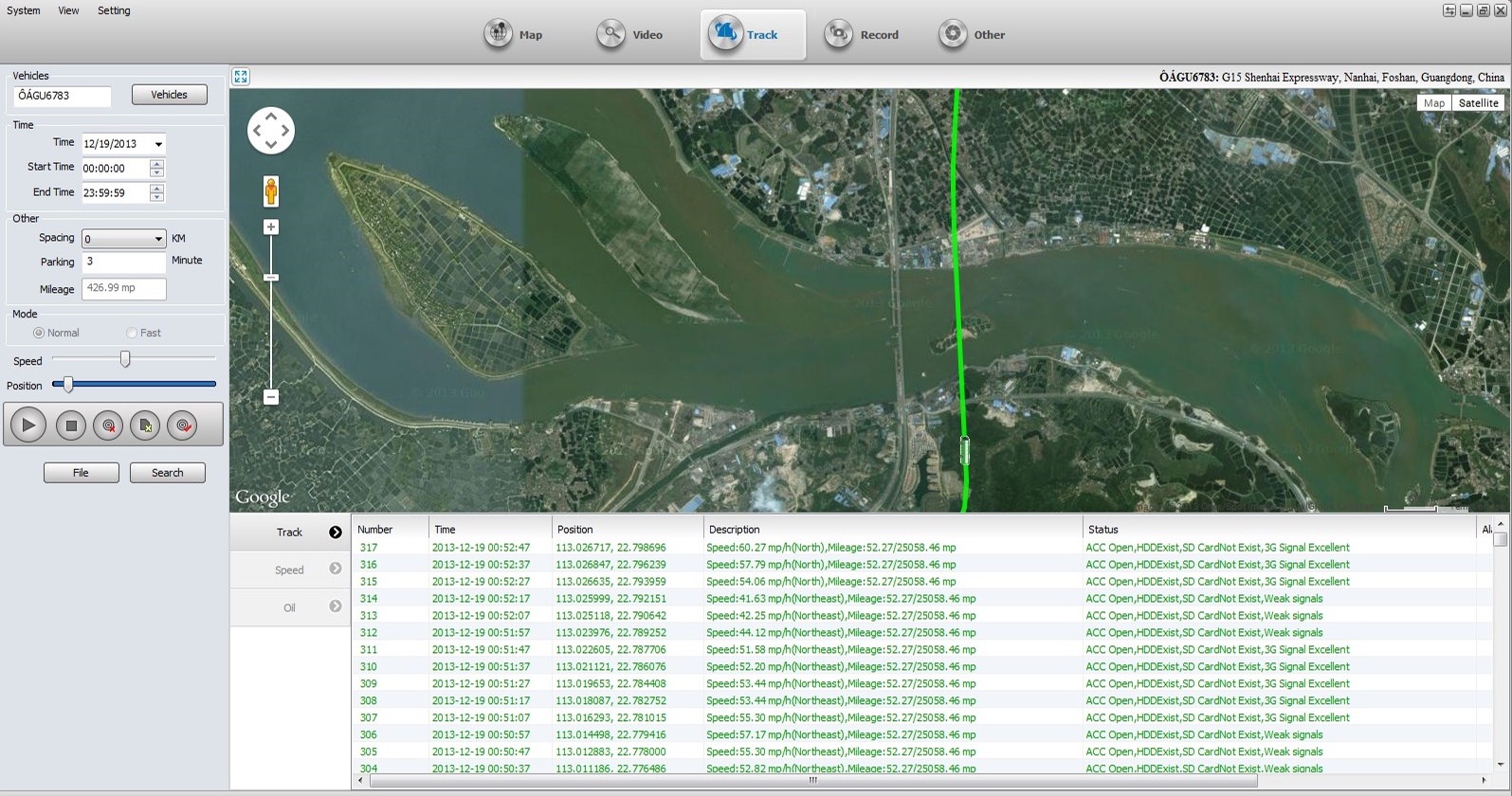Select the Fast mode radio button
1512x796 pixels.
pyautogui.click(x=132, y=333)
